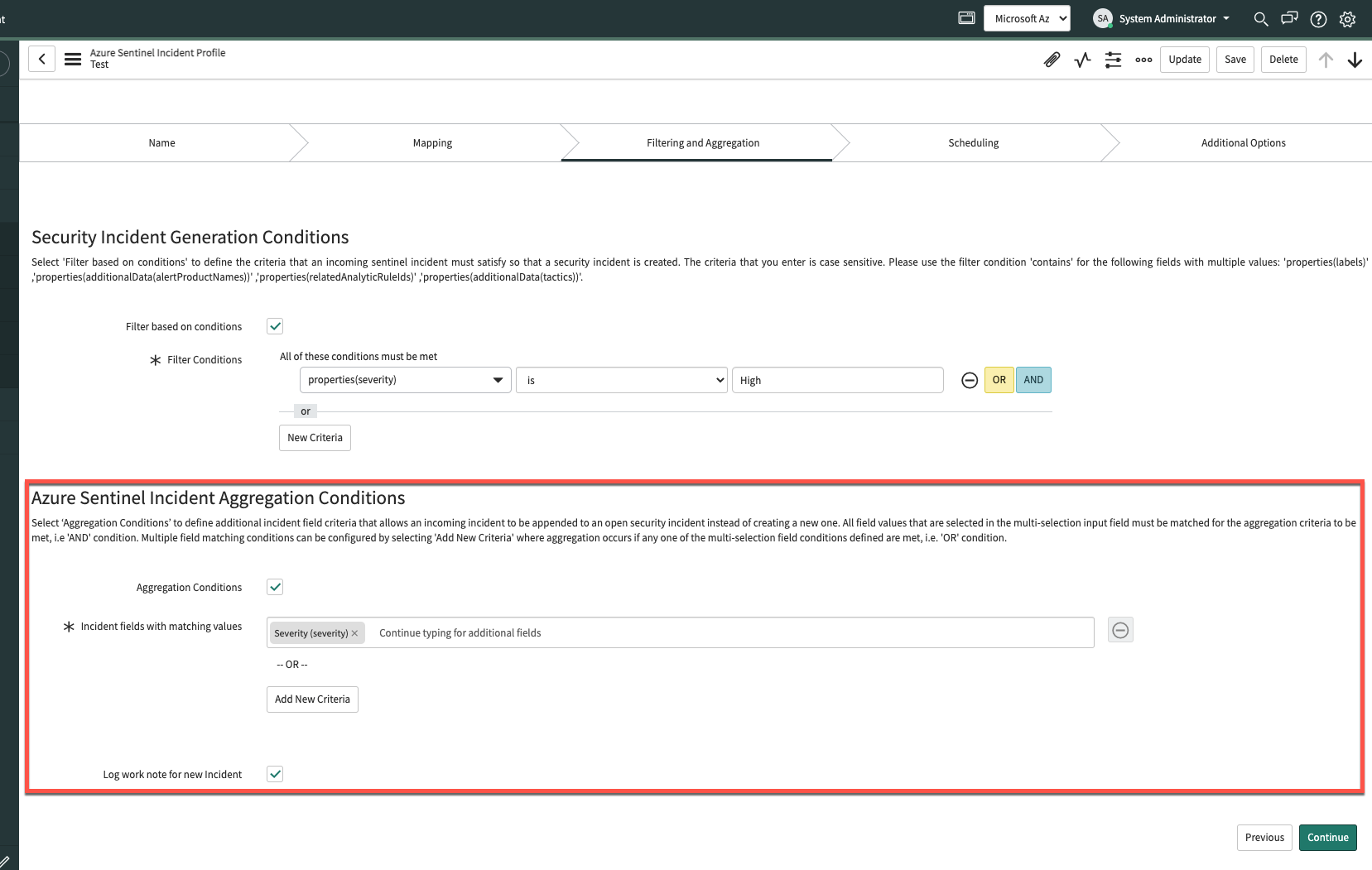Open the activity stream pulse icon
This screenshot has height=870, width=1372.
pyautogui.click(x=1082, y=60)
